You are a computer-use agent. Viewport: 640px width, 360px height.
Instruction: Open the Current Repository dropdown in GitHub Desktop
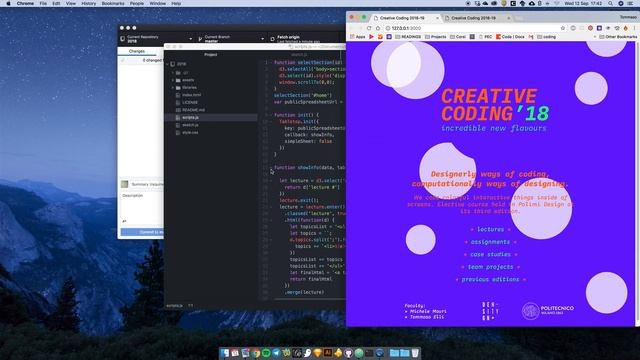tap(156, 39)
